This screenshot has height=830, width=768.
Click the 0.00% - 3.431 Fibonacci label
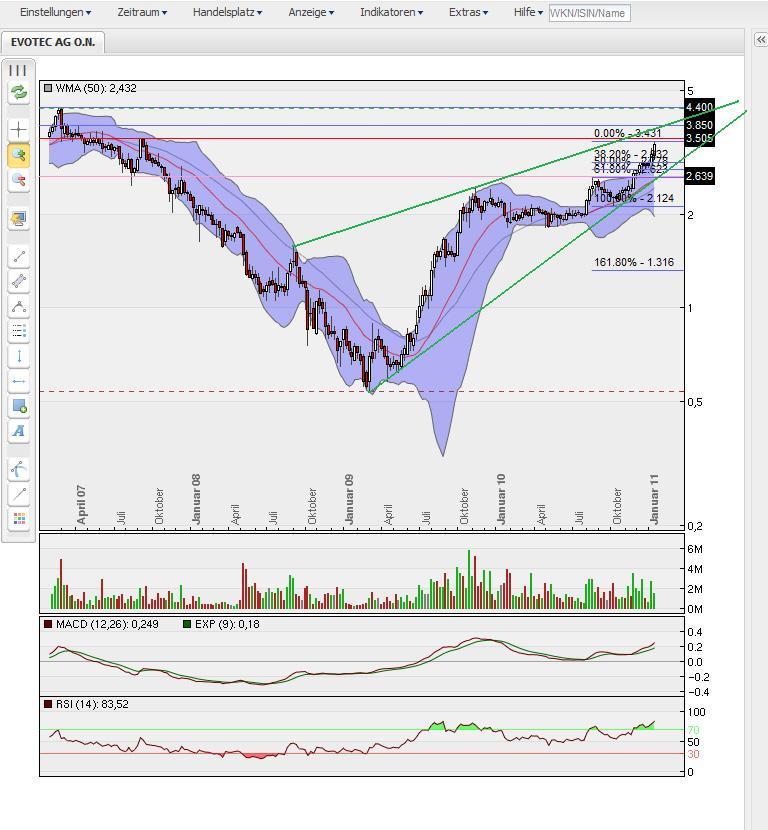[627, 133]
